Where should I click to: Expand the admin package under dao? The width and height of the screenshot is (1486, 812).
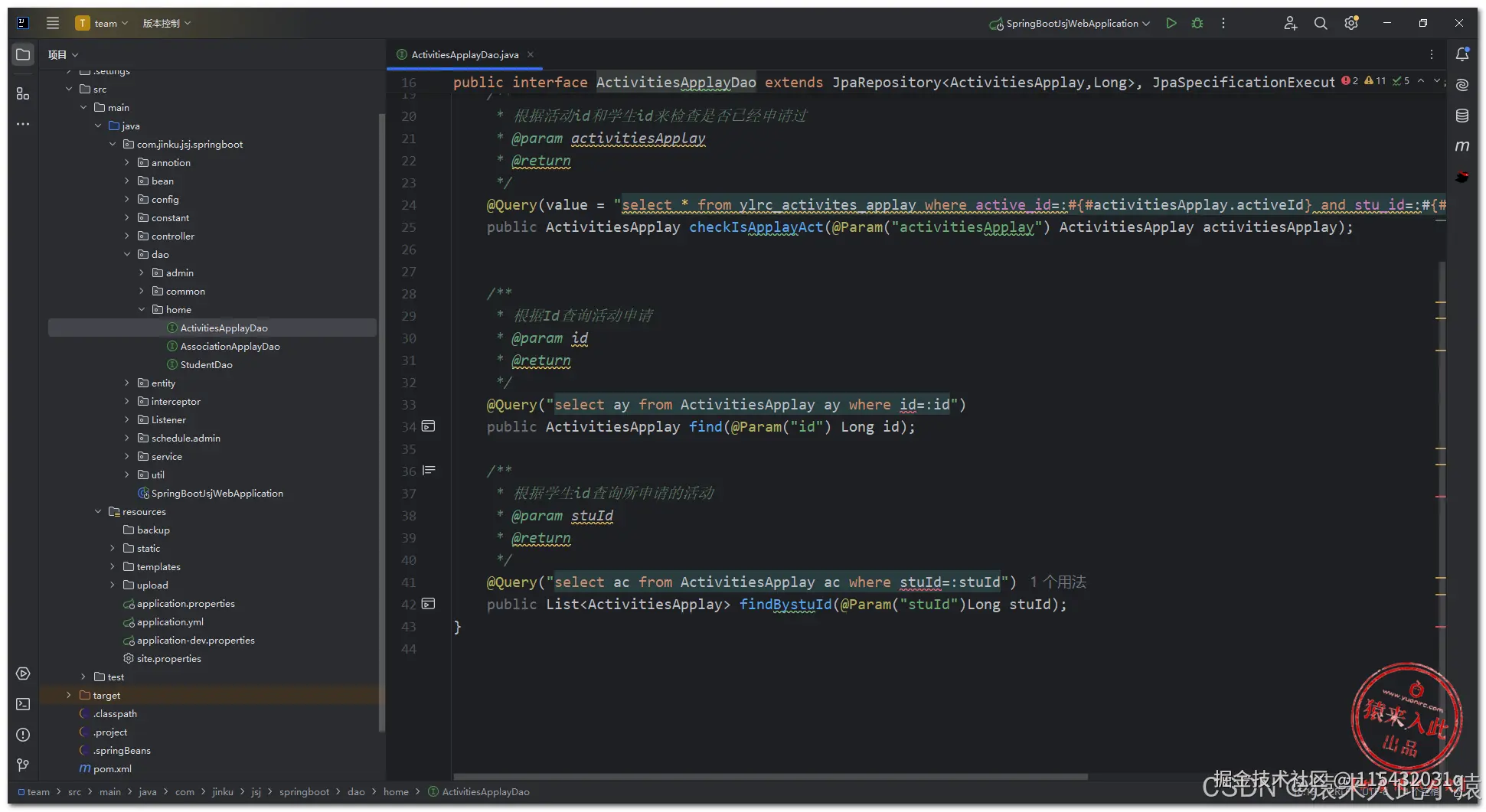[x=142, y=272]
